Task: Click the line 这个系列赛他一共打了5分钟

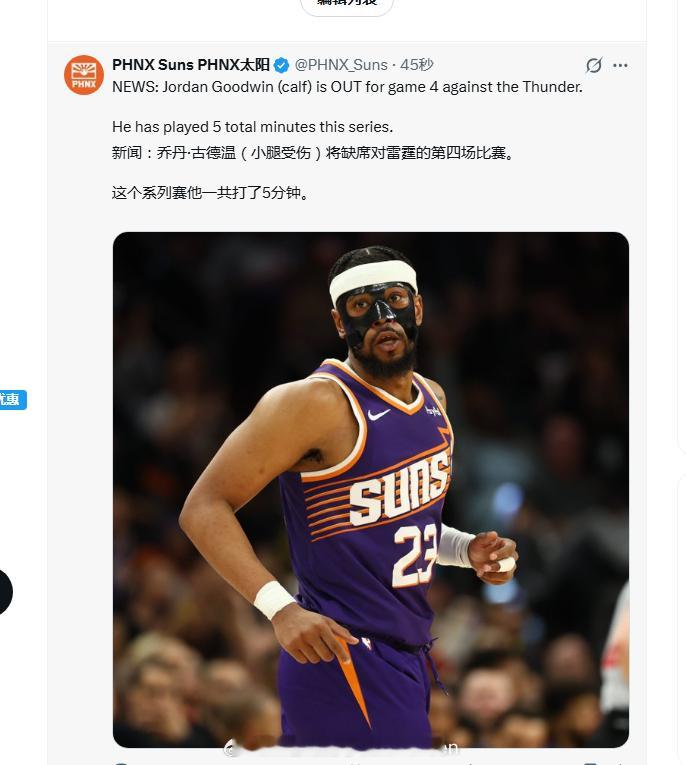Action: [x=210, y=193]
